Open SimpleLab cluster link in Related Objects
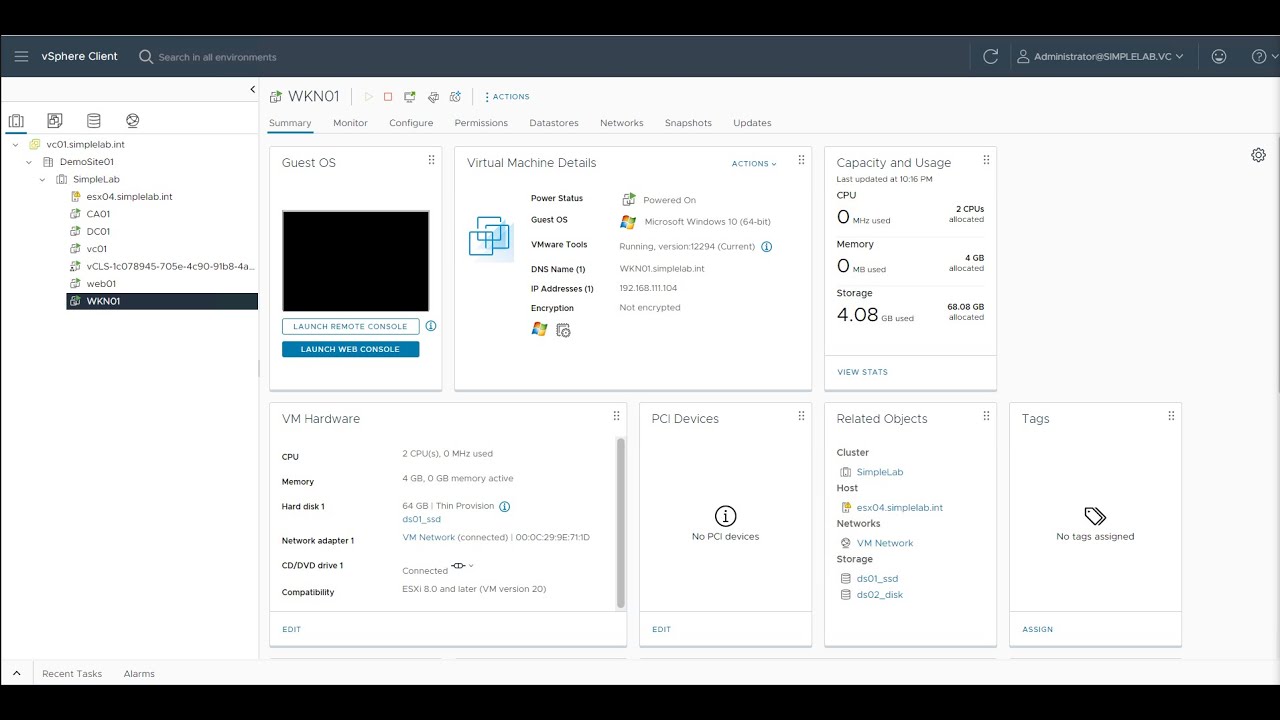 point(879,472)
